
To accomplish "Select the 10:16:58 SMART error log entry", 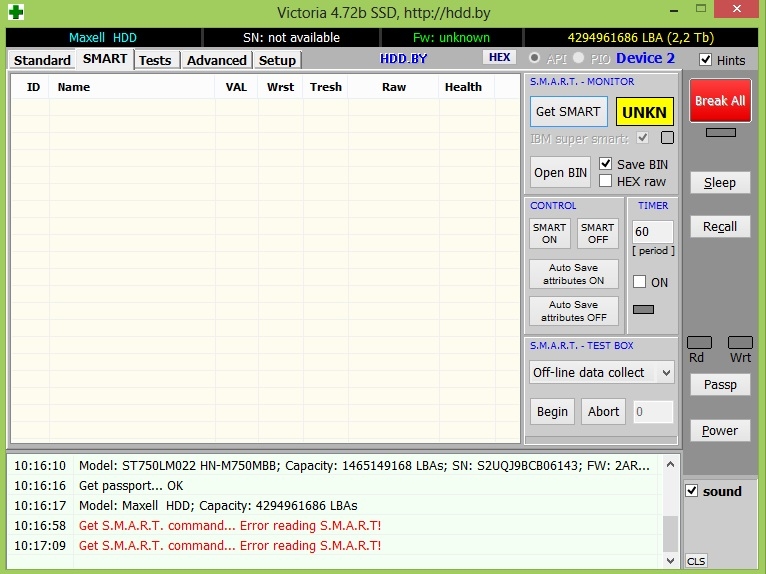I will (335, 526).
